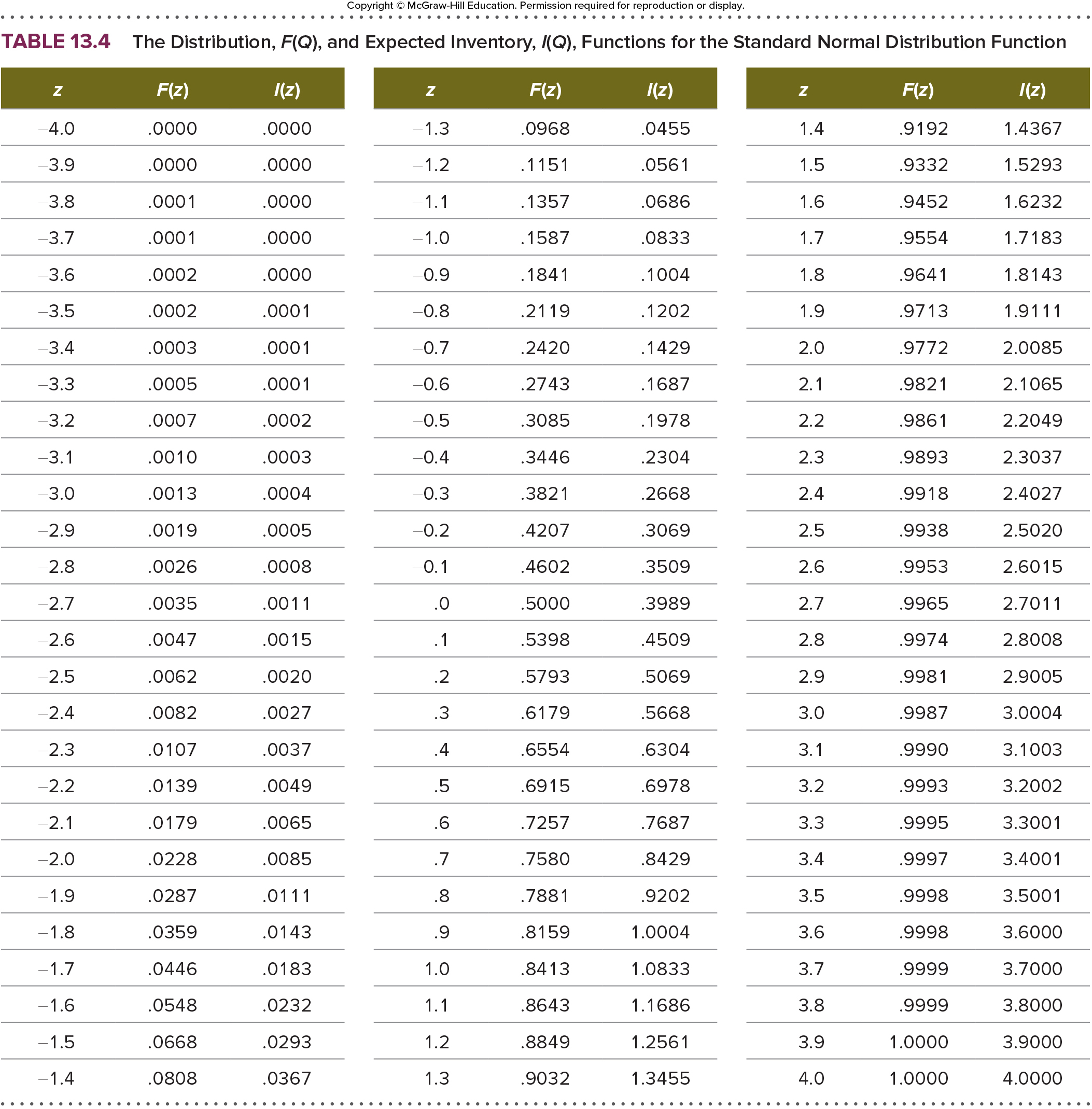Click the I(z) value 1.0833
1092x1109 pixels.
(x=660, y=968)
